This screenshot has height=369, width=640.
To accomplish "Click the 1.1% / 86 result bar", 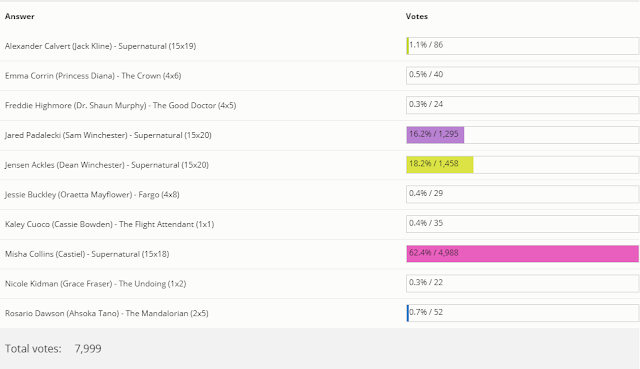I will 522,46.
